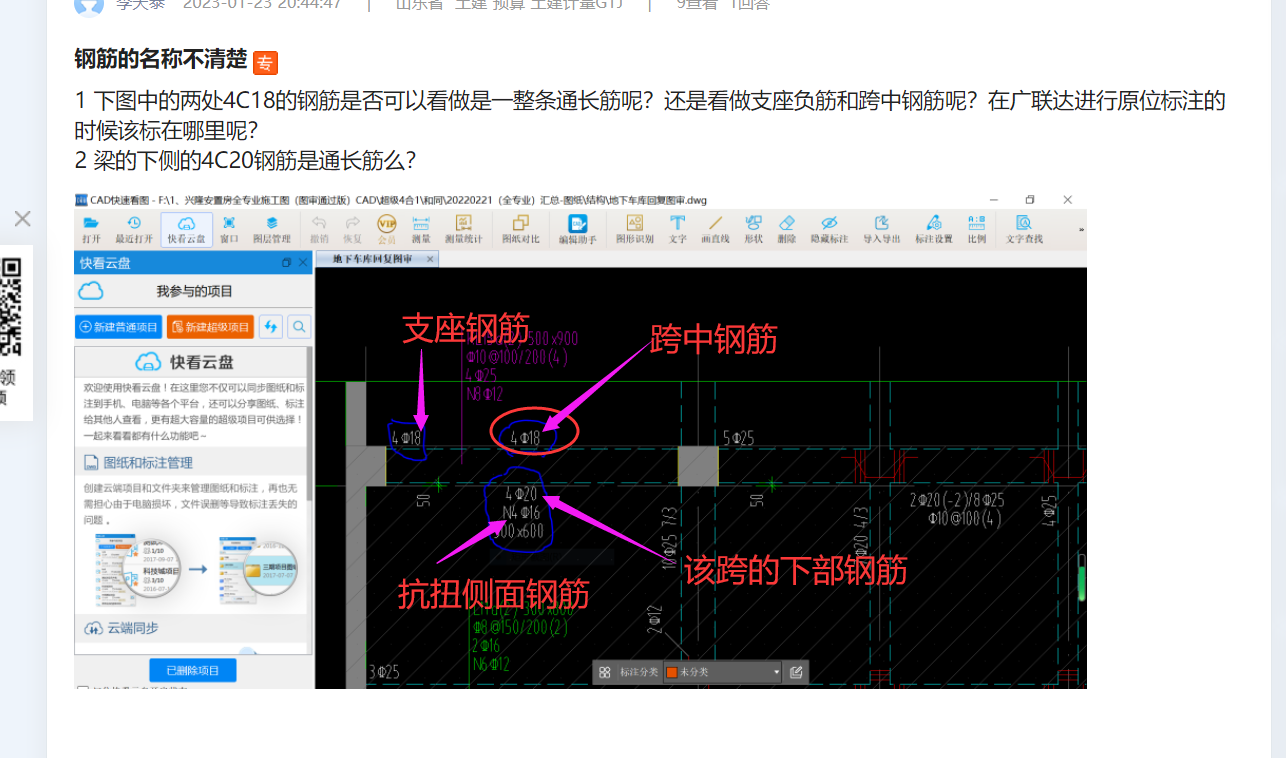Click the cloud panel sync refresh icon
This screenshot has height=758, width=1286.
(270, 327)
